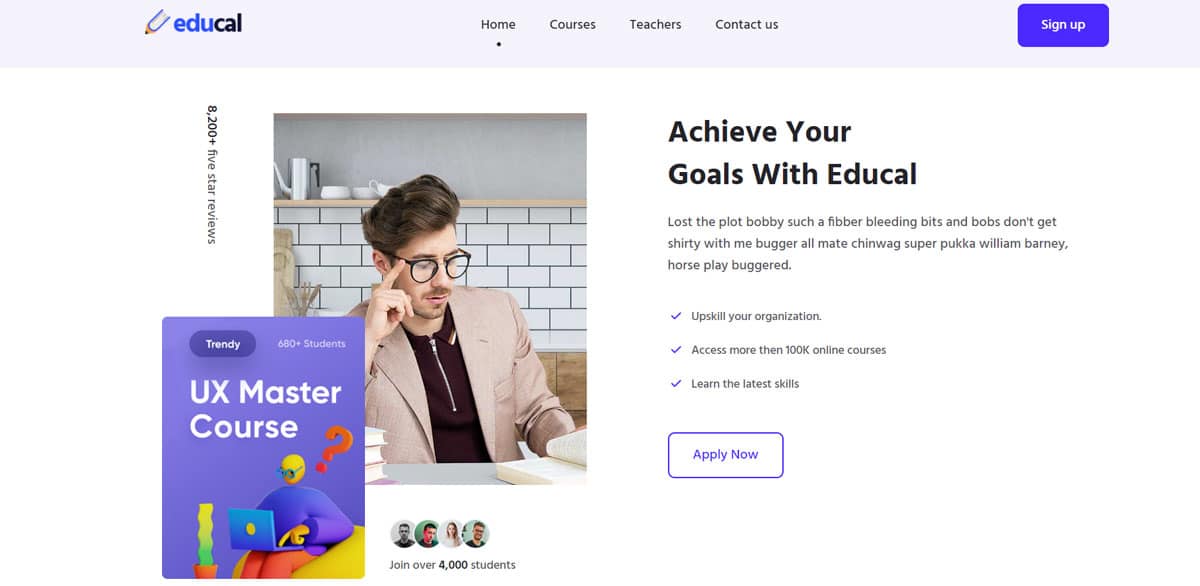Click the Sign up button

coord(1063,25)
